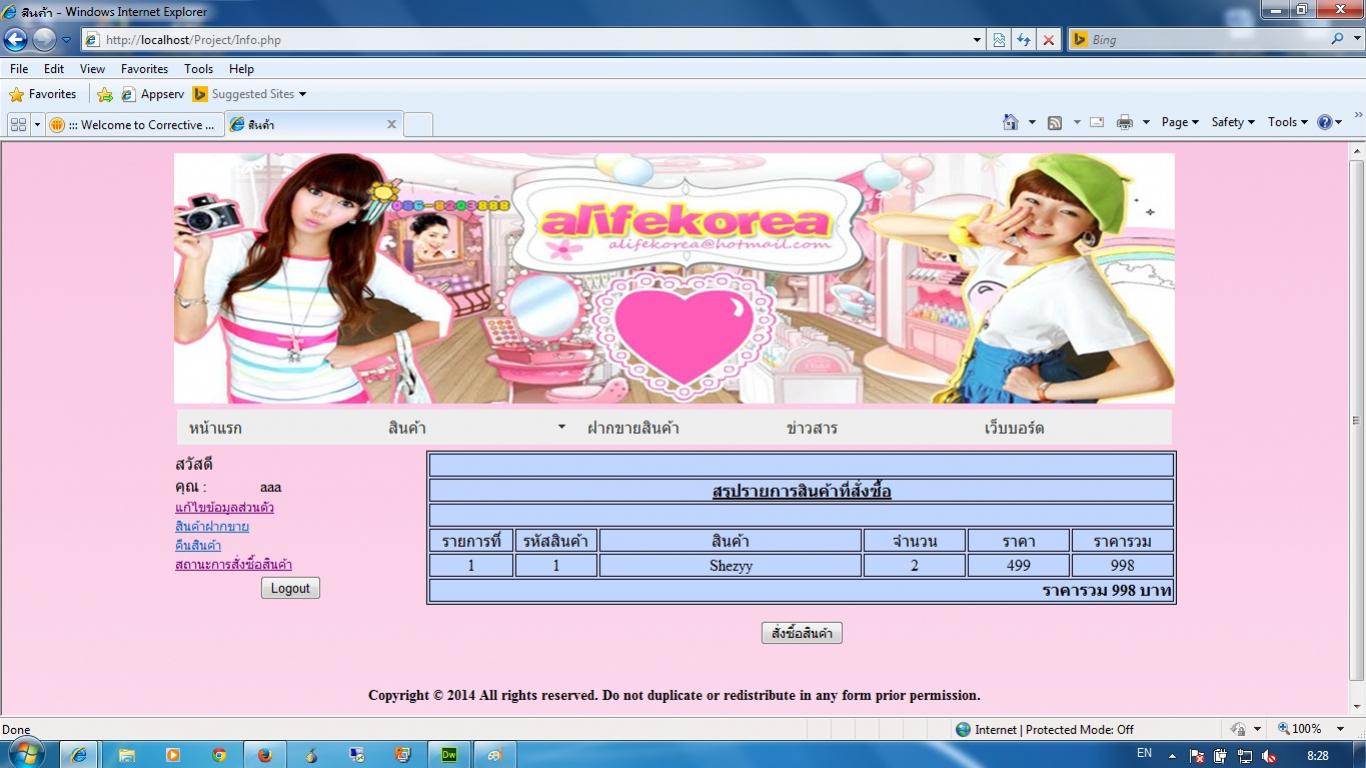The width and height of the screenshot is (1366, 768).
Task: Click the RSS Feeds icon
Action: click(x=1055, y=122)
